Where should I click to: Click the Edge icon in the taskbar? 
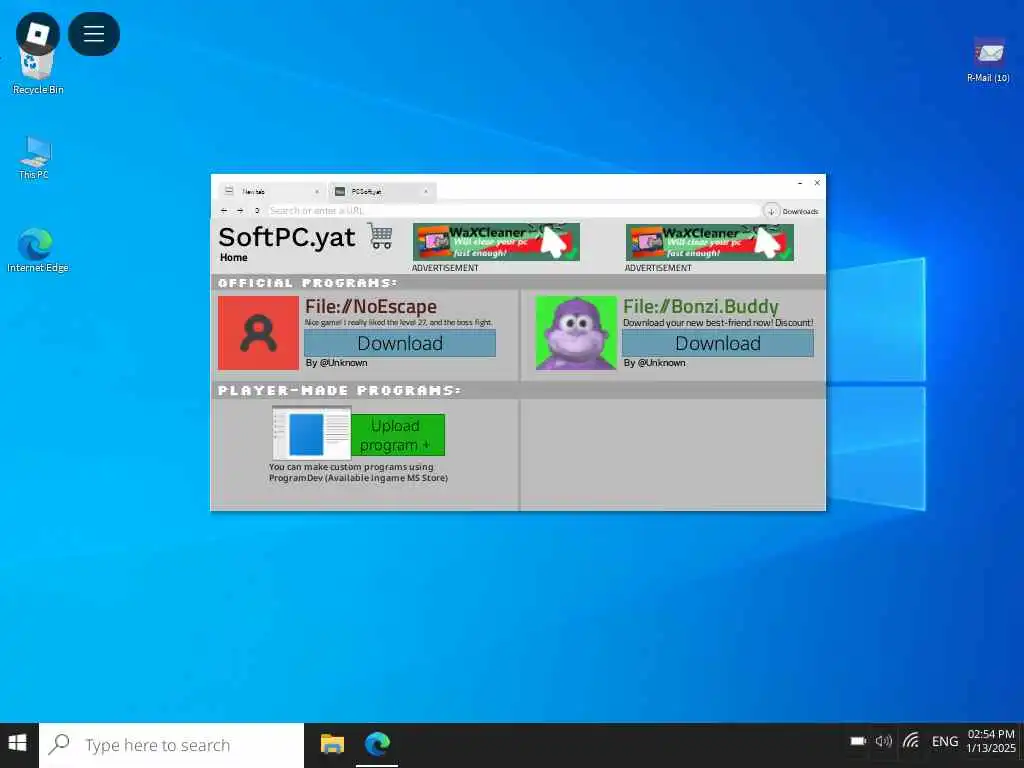click(377, 744)
